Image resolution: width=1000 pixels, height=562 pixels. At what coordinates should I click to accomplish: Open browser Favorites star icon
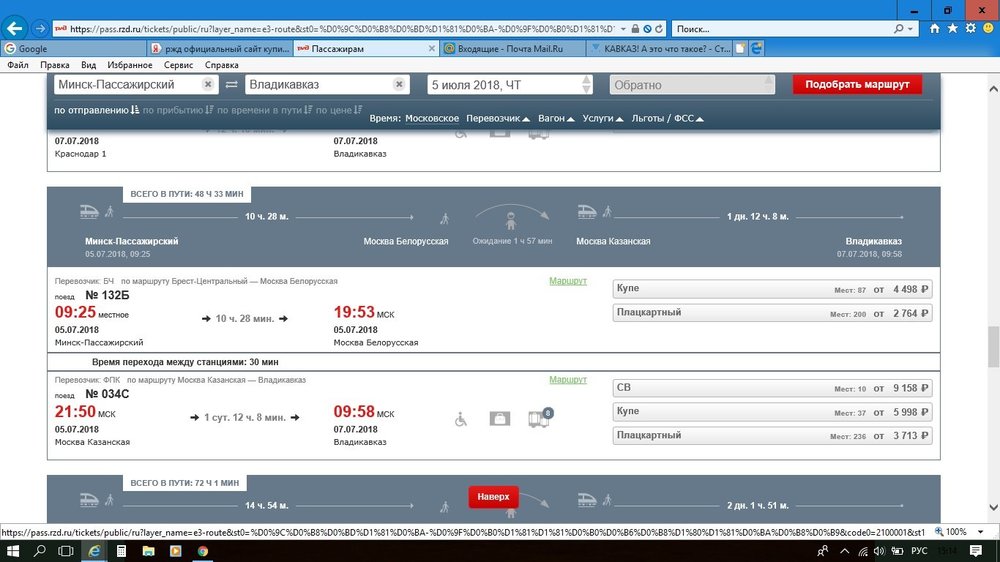click(952, 29)
